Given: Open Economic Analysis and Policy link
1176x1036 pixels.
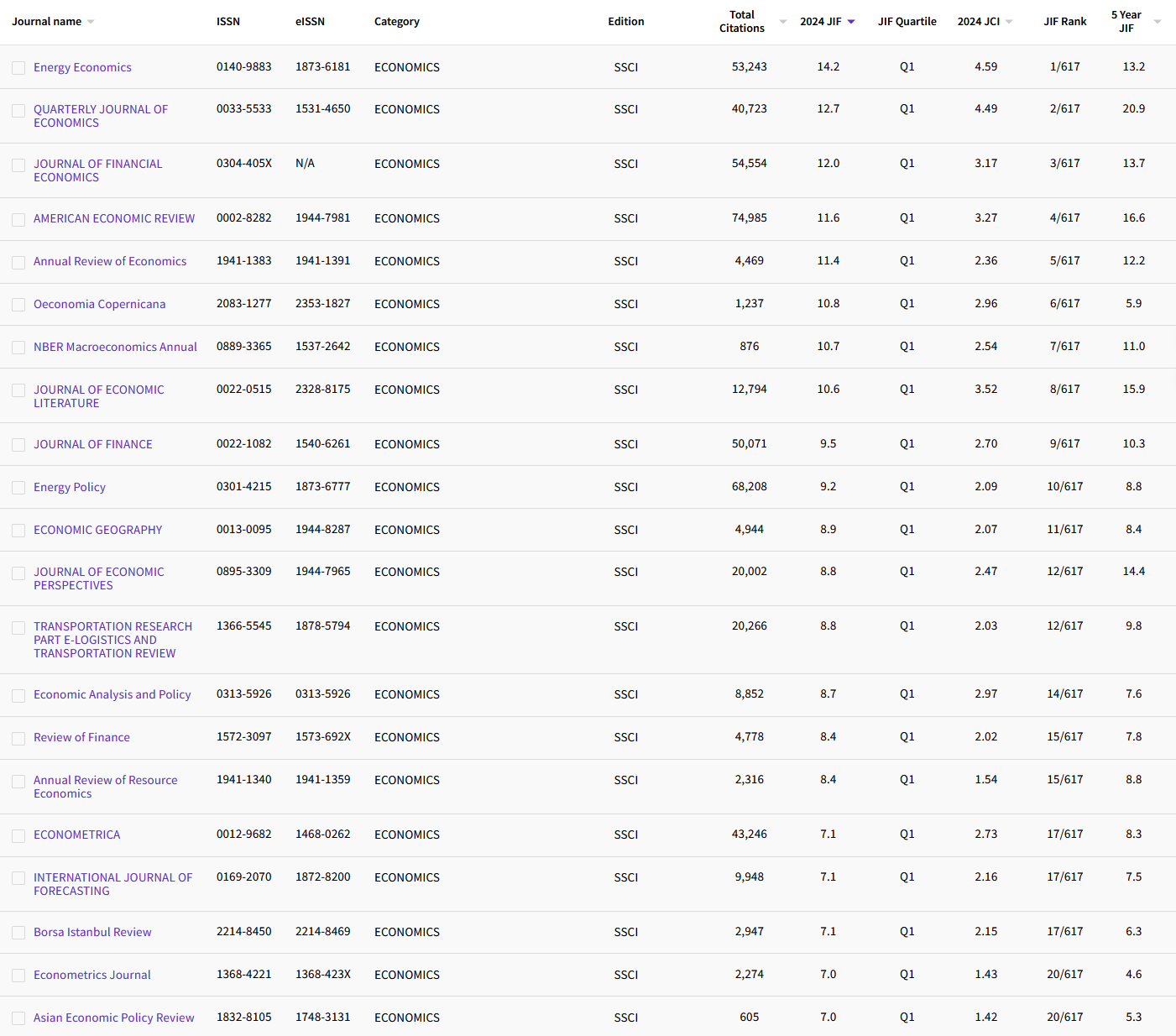Looking at the screenshot, I should [112, 694].
